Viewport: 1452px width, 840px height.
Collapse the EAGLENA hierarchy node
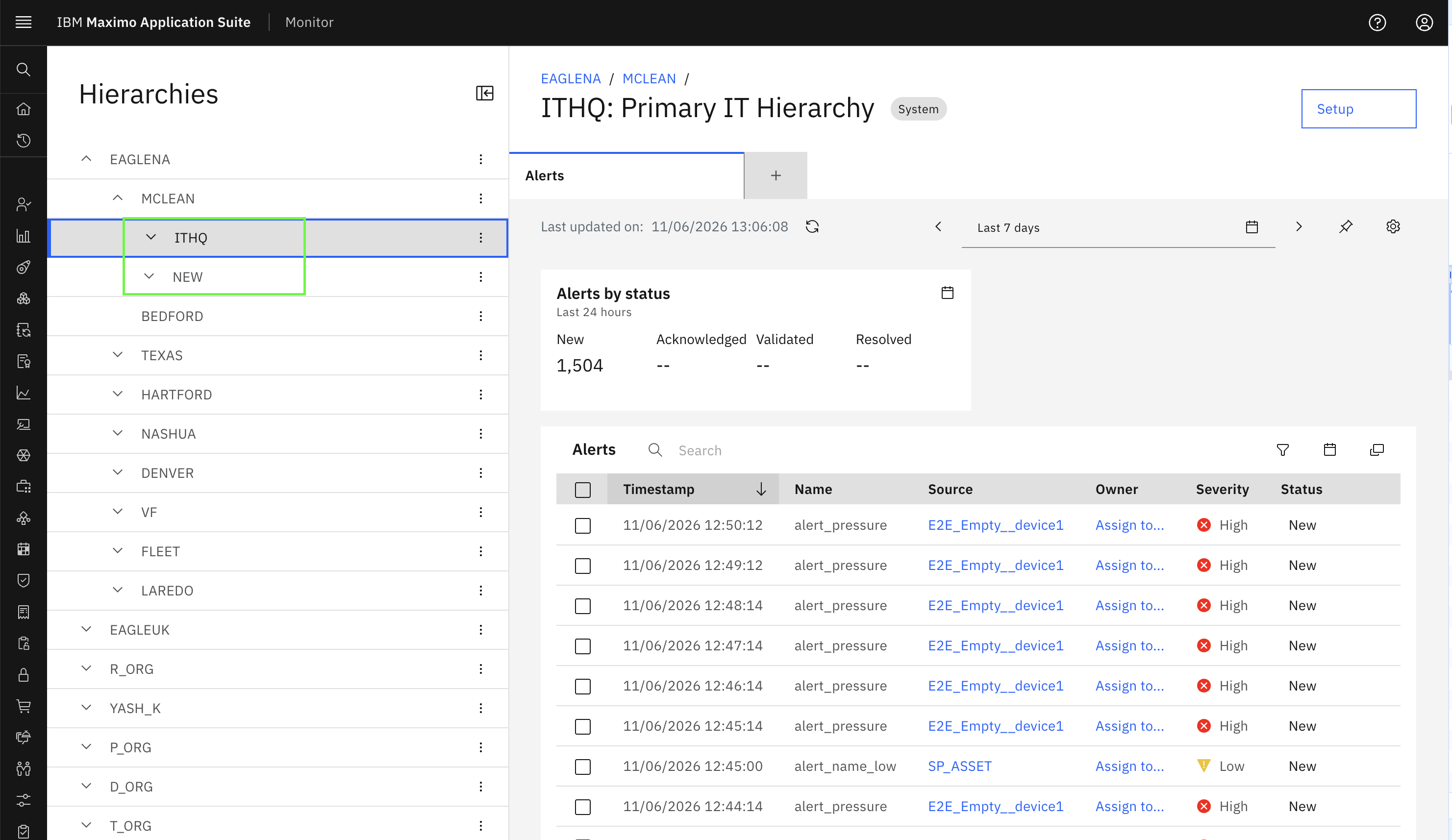(86, 159)
